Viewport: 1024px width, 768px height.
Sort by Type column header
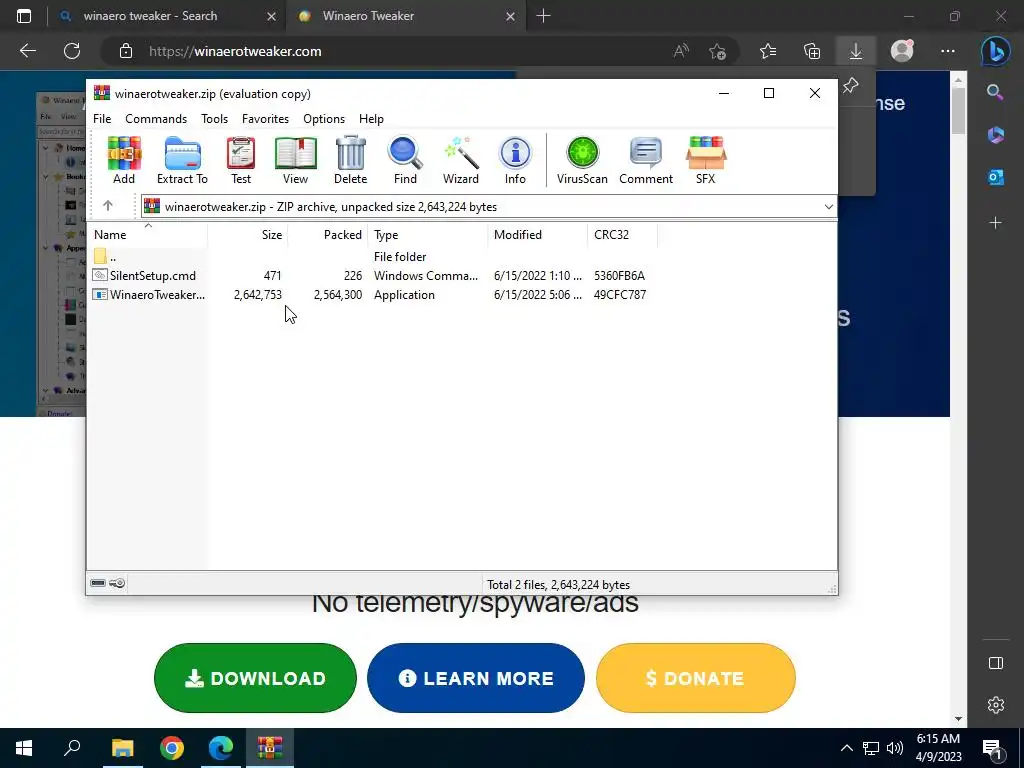(x=428, y=234)
